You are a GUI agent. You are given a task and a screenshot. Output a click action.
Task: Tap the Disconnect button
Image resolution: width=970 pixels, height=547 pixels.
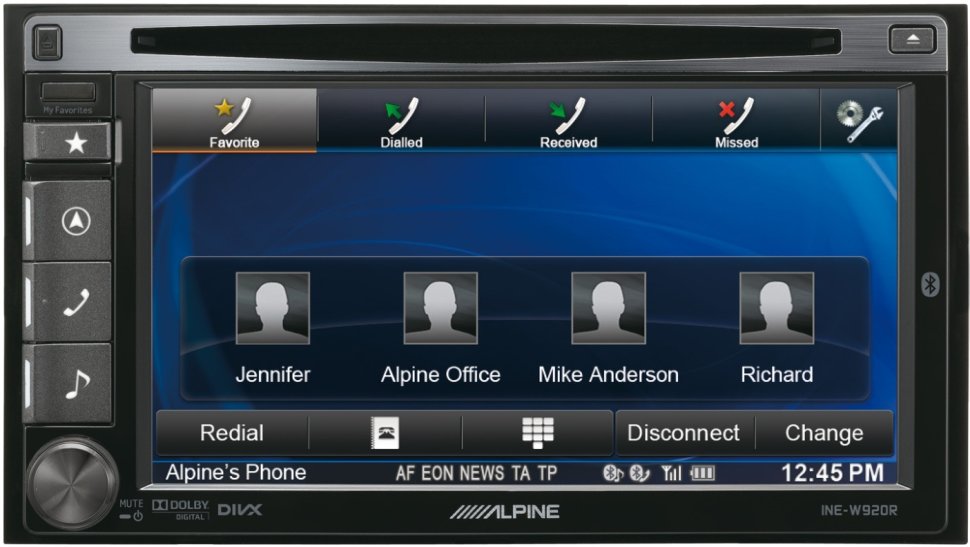[684, 433]
